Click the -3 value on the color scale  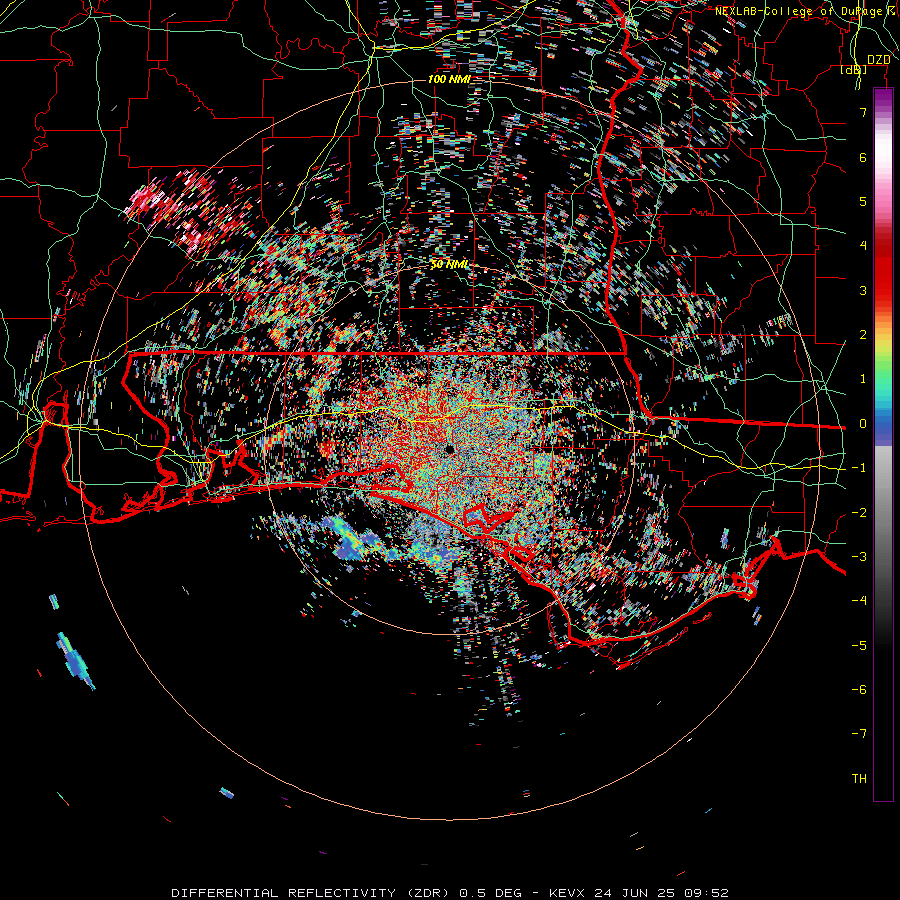click(859, 557)
